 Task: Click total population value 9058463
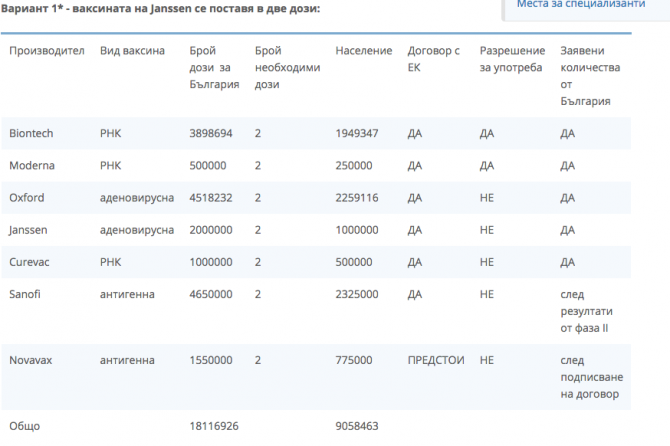[x=357, y=425]
